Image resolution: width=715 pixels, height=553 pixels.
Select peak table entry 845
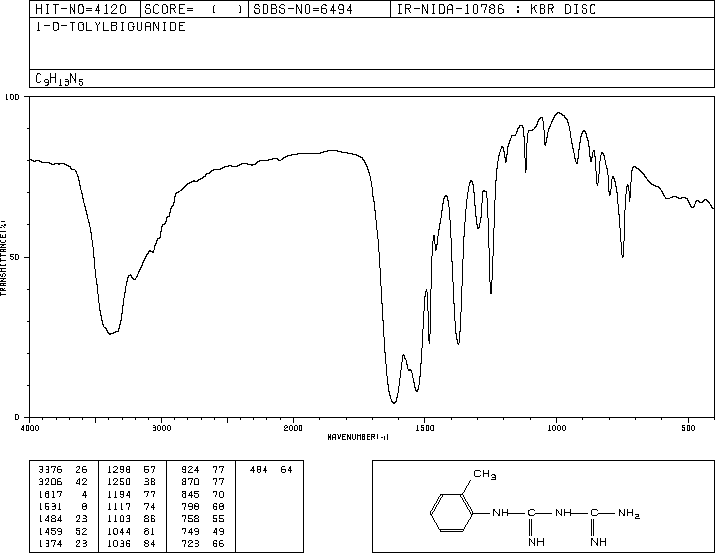[203, 494]
